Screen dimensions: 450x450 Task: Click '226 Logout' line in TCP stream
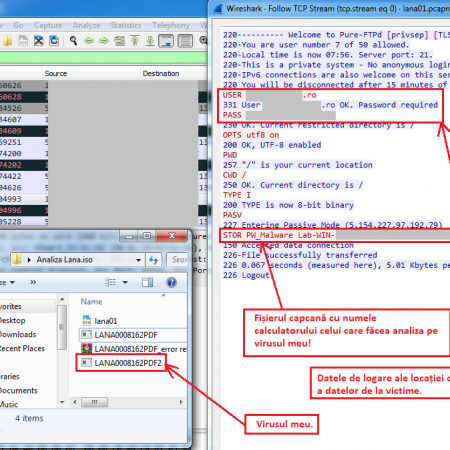coord(246,275)
